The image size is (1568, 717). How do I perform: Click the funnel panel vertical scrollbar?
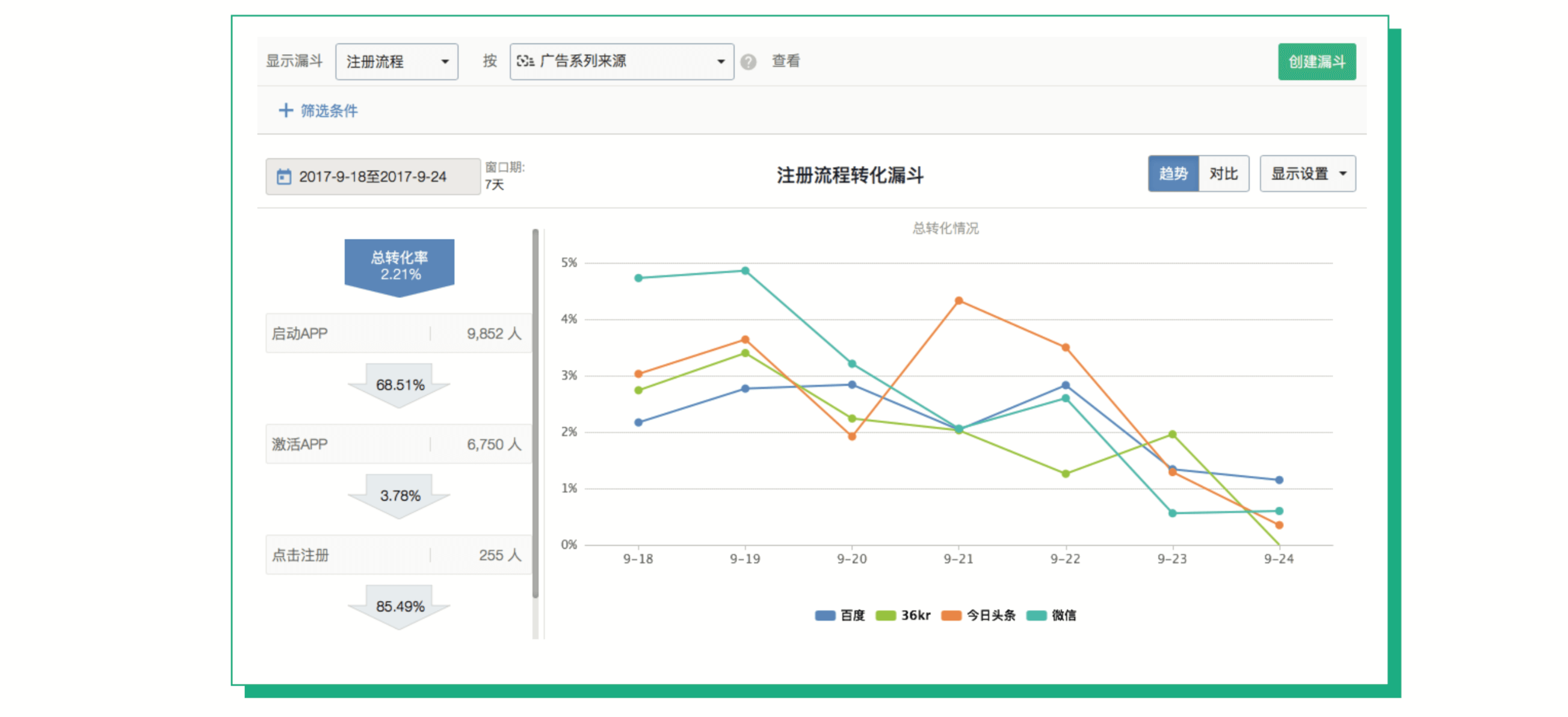point(535,414)
